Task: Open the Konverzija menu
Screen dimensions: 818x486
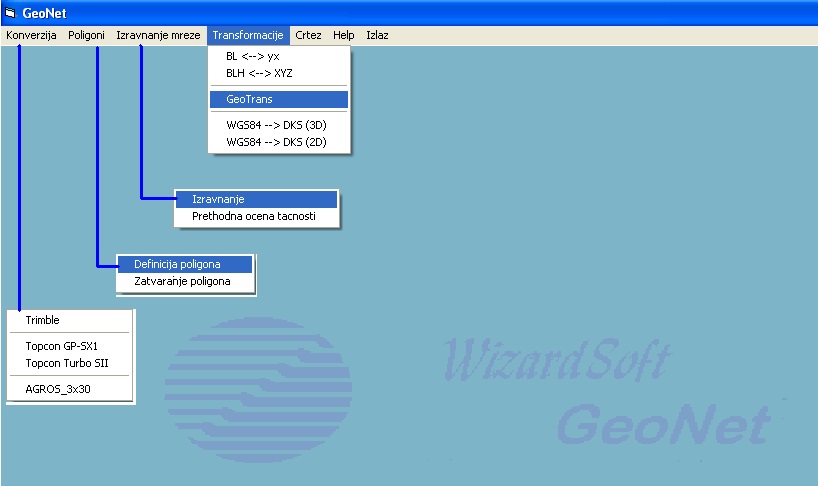Action: coord(31,35)
